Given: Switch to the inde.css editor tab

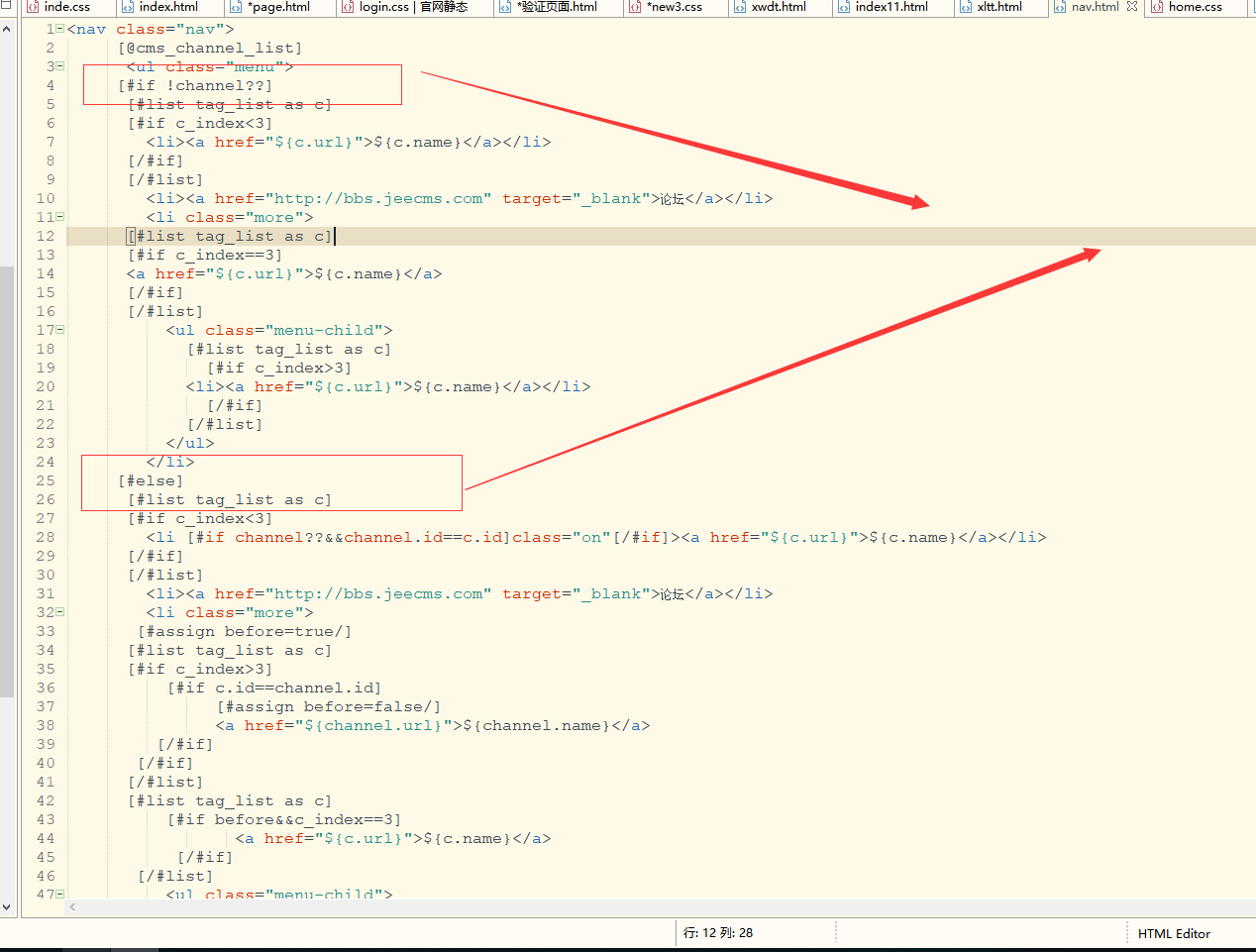Looking at the screenshot, I should pyautogui.click(x=66, y=7).
